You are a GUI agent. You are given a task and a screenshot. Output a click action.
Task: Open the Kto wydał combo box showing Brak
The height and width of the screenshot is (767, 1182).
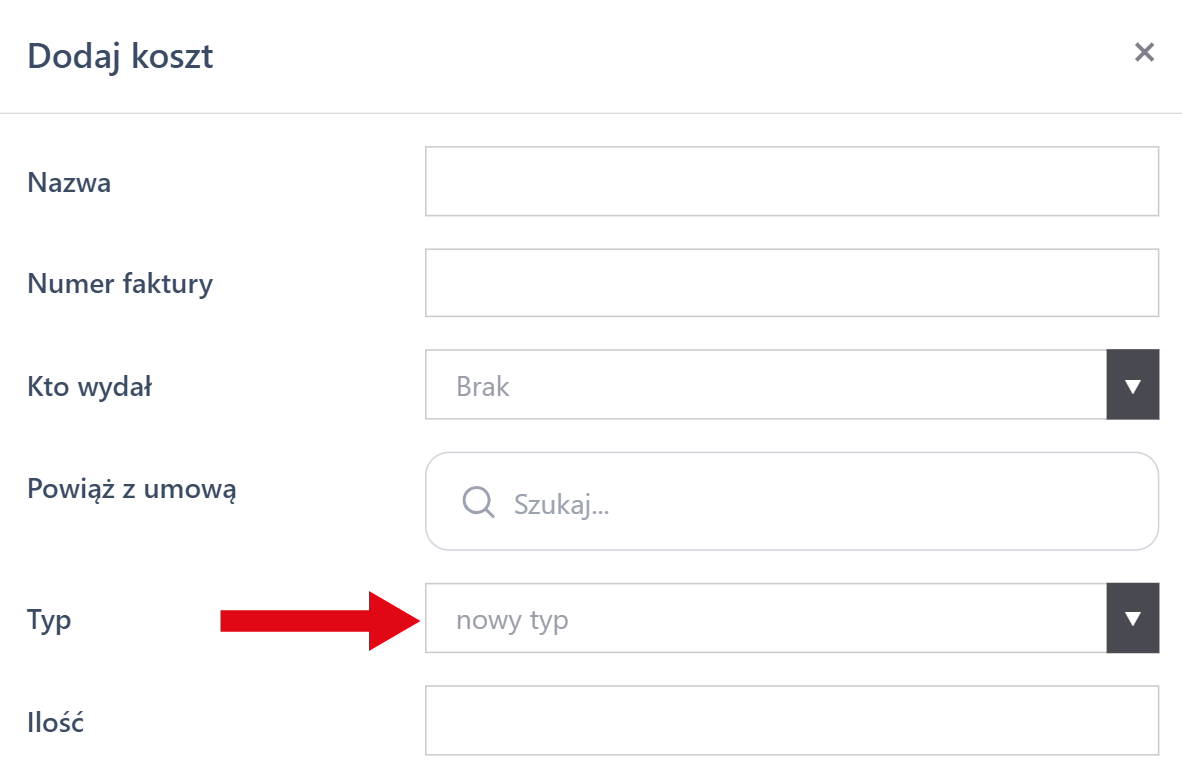click(765, 385)
